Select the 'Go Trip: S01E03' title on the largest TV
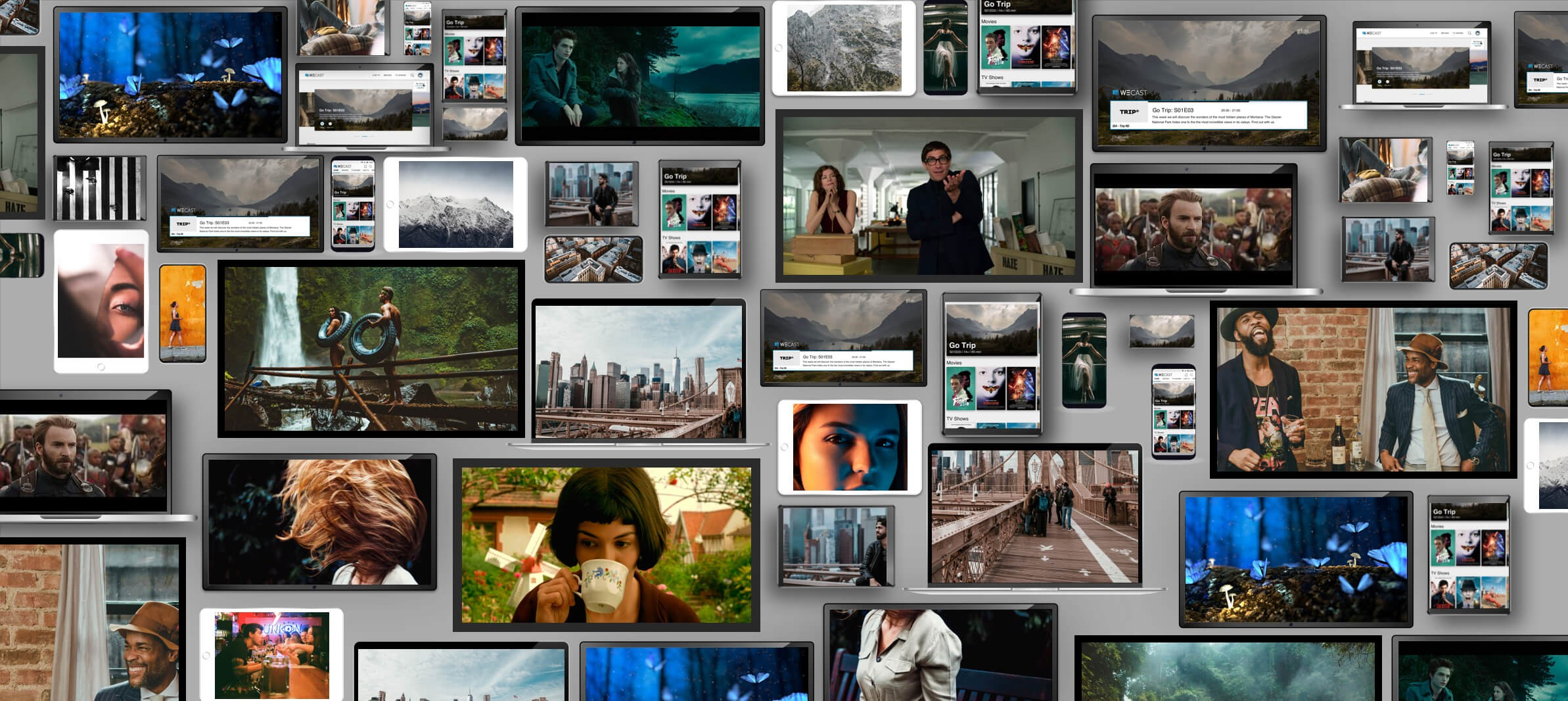1568x701 pixels. pyautogui.click(x=1173, y=110)
